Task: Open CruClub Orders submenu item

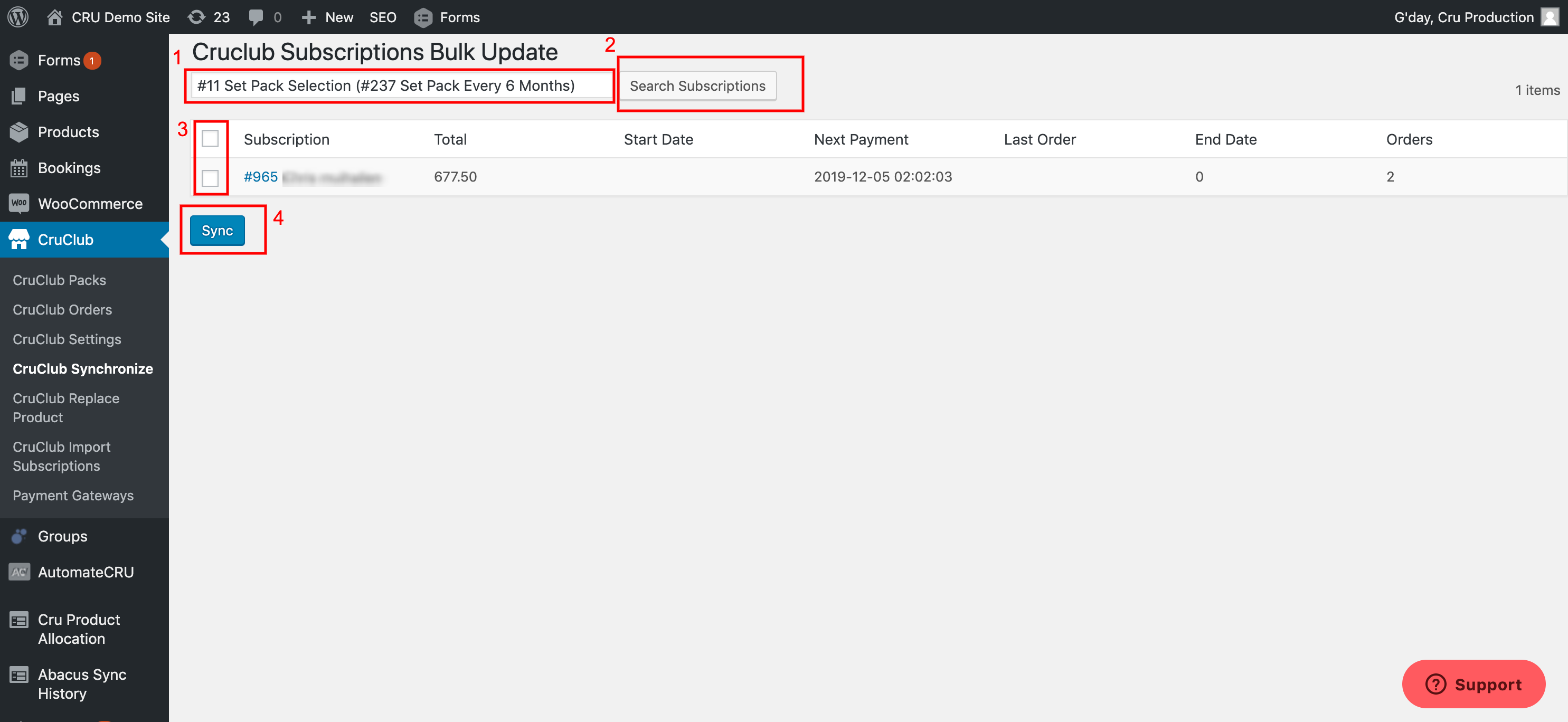Action: pos(63,310)
